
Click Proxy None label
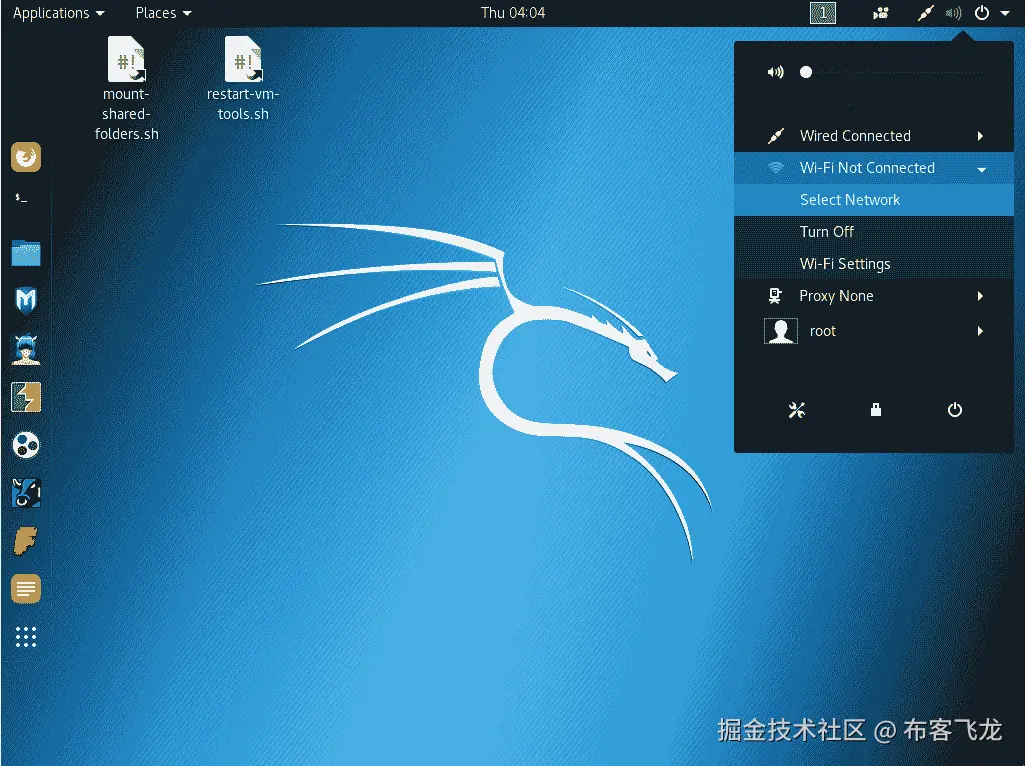[x=836, y=296]
